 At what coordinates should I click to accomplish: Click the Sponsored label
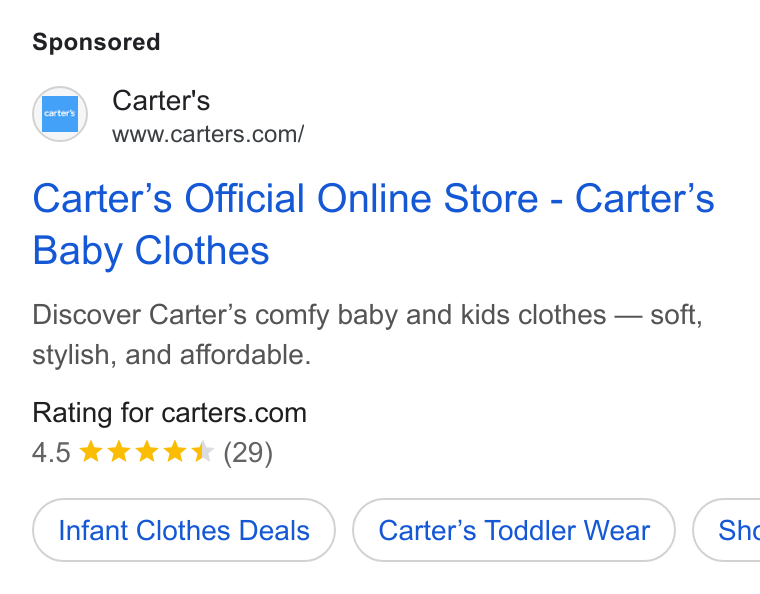pos(96,42)
